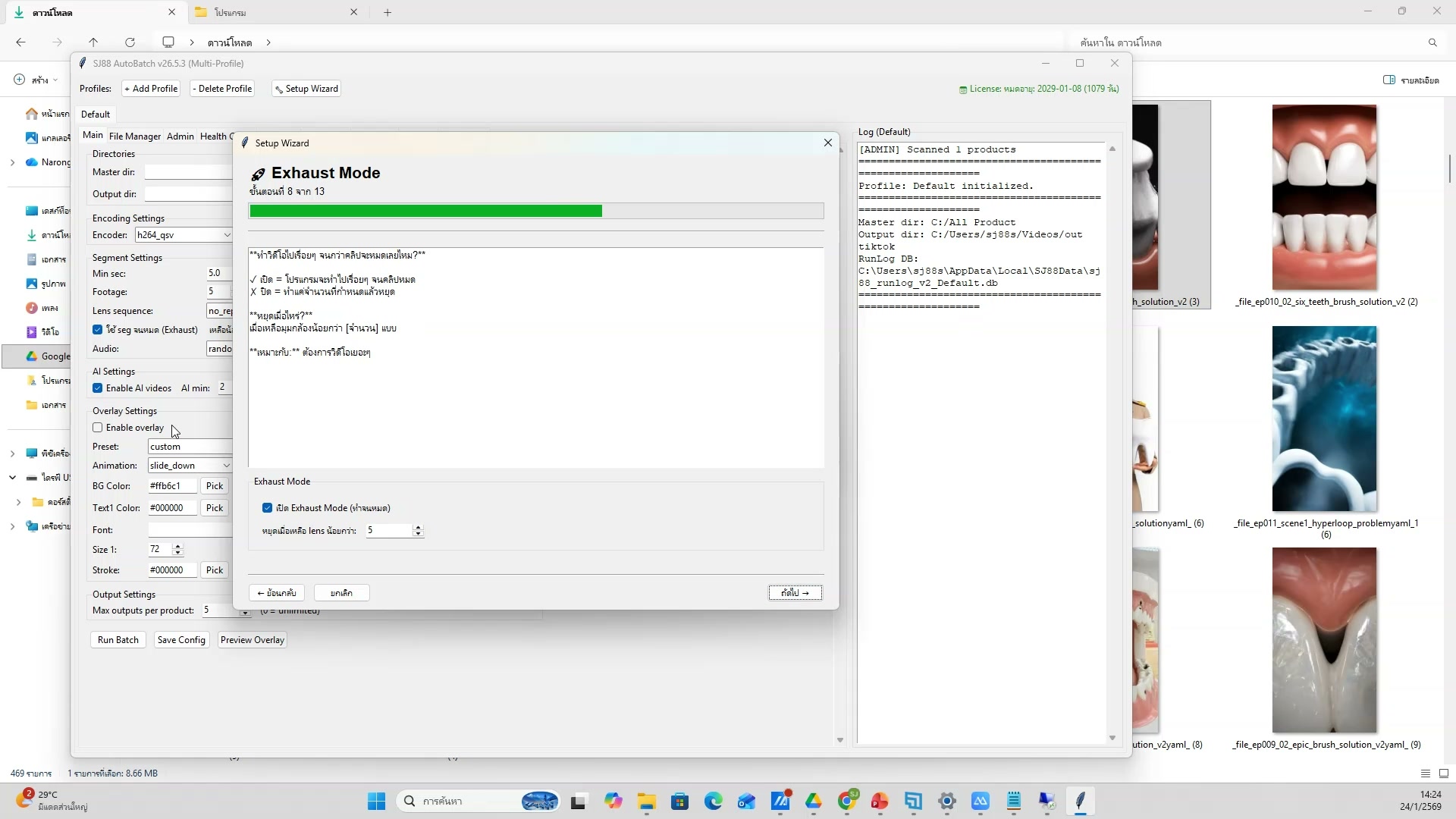Open Copilot from the taskbar
The width and height of the screenshot is (1456, 819).
(613, 802)
